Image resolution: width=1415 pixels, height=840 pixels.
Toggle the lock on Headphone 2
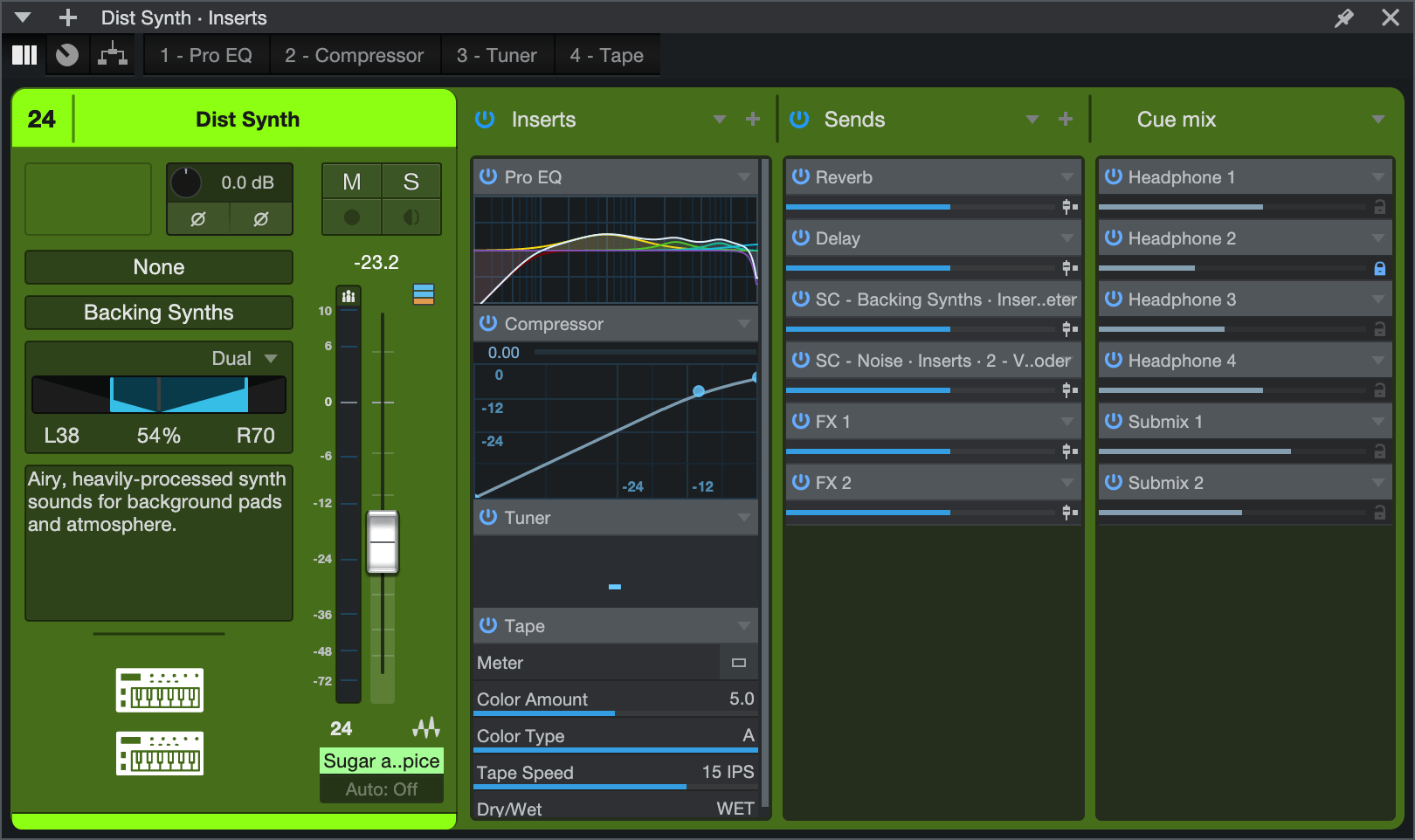(1379, 268)
